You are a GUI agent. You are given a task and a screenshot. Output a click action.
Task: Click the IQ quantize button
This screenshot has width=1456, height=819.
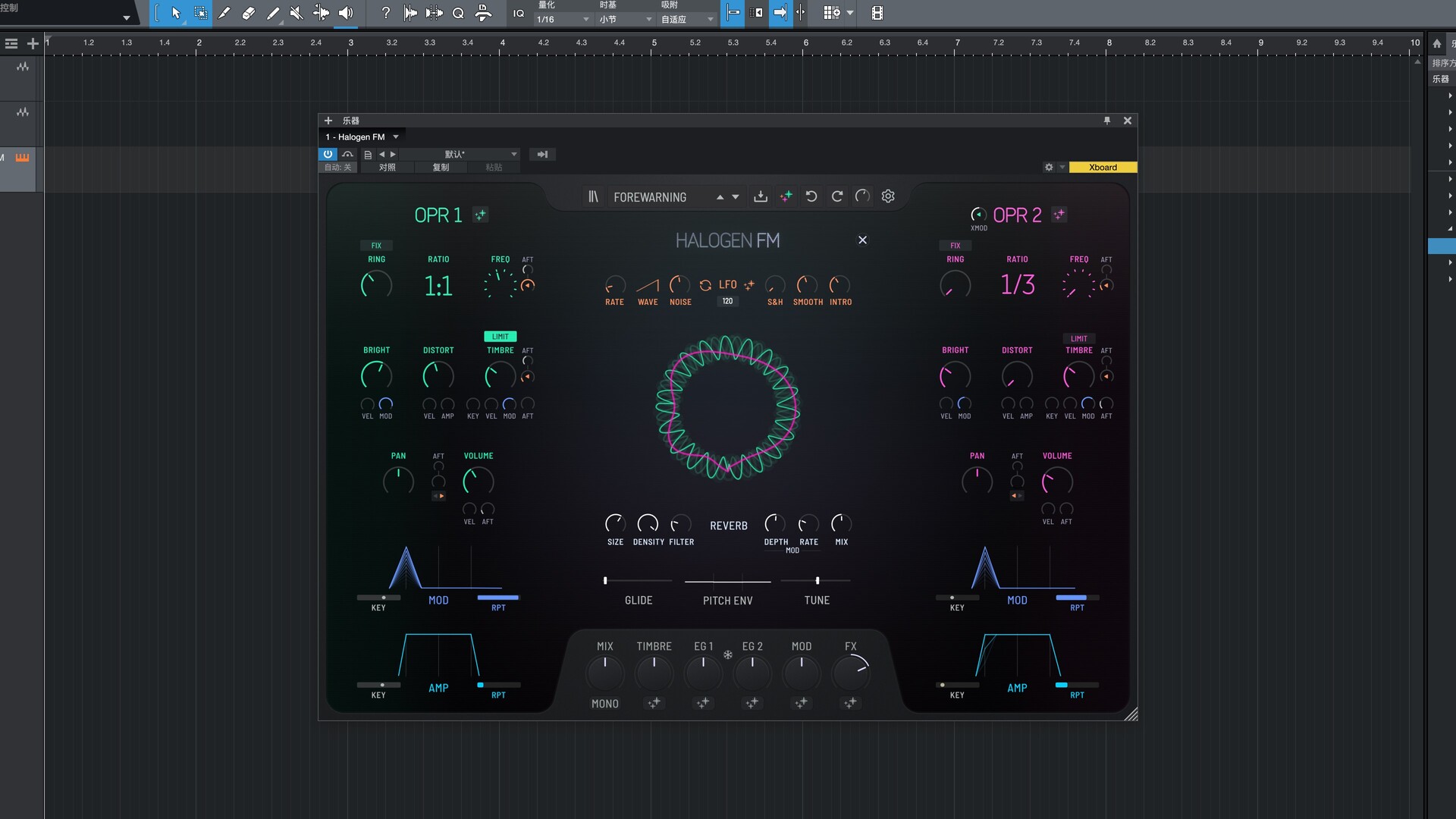click(519, 13)
